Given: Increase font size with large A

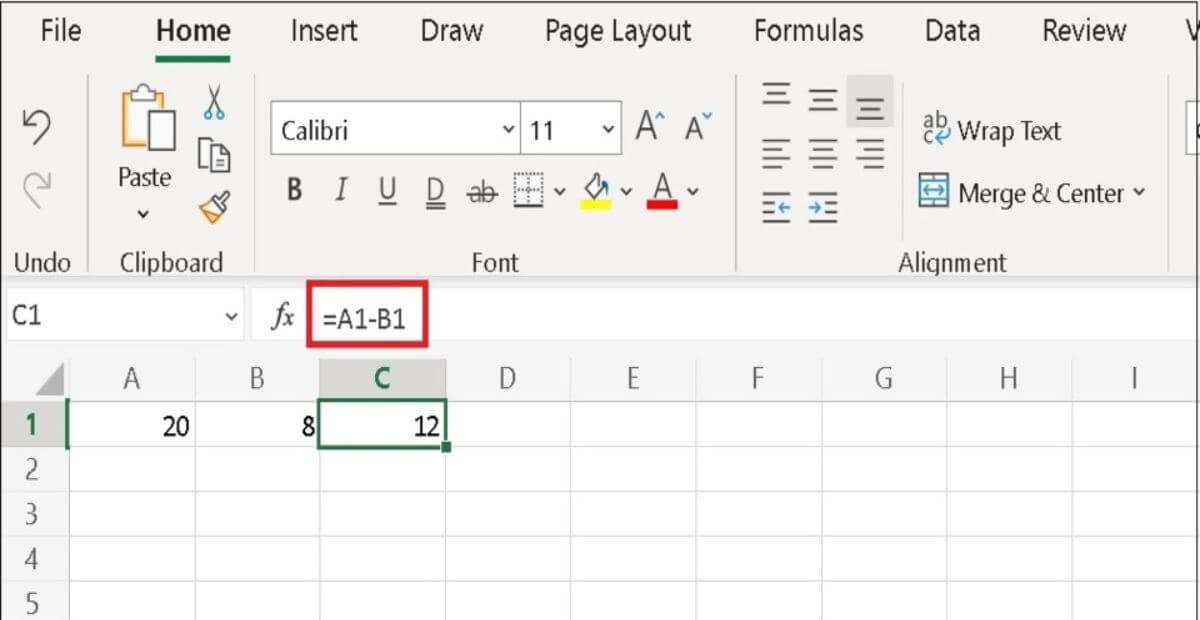Looking at the screenshot, I should [x=651, y=128].
